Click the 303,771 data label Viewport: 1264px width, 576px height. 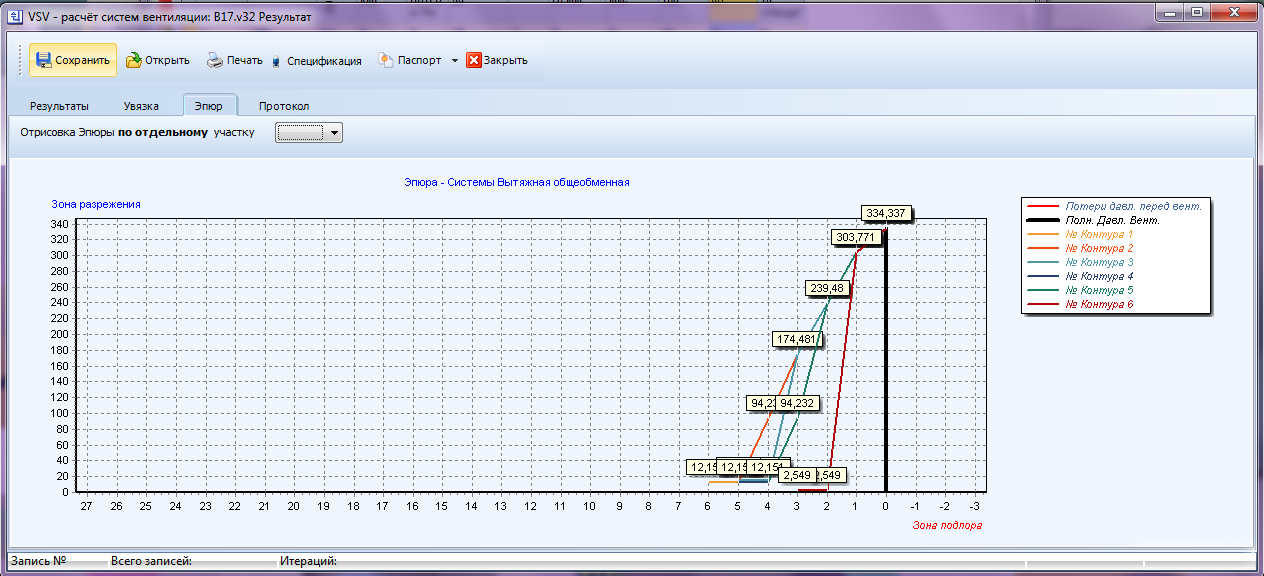[856, 237]
